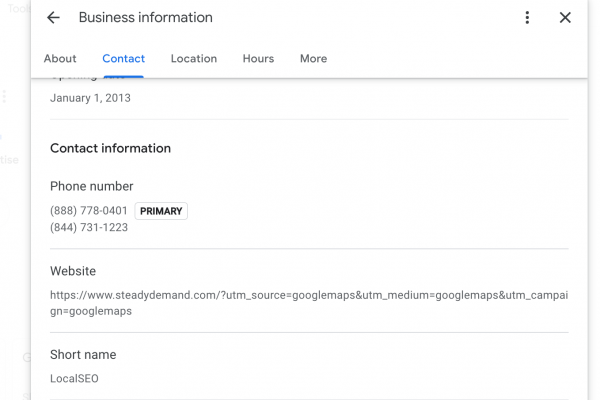Go to the Hours tab

point(258,59)
